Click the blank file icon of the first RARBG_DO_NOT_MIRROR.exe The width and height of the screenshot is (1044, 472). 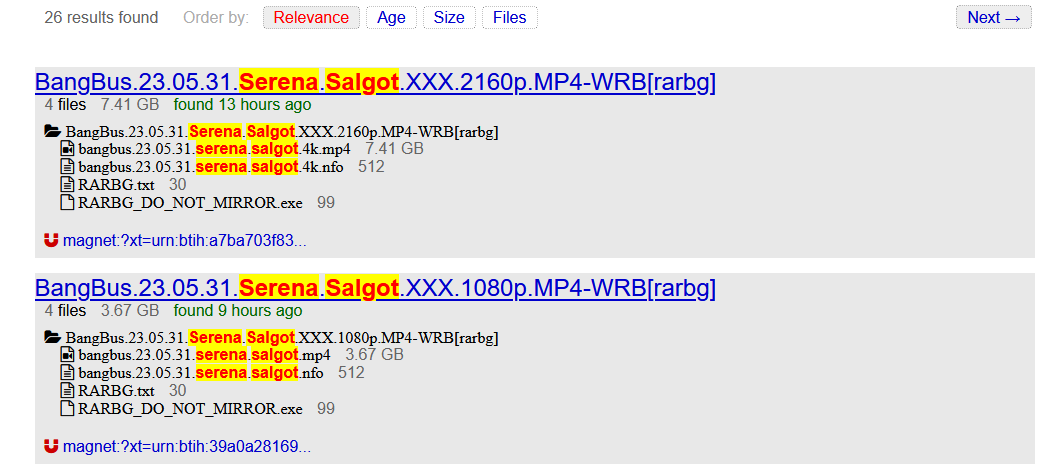pos(67,202)
